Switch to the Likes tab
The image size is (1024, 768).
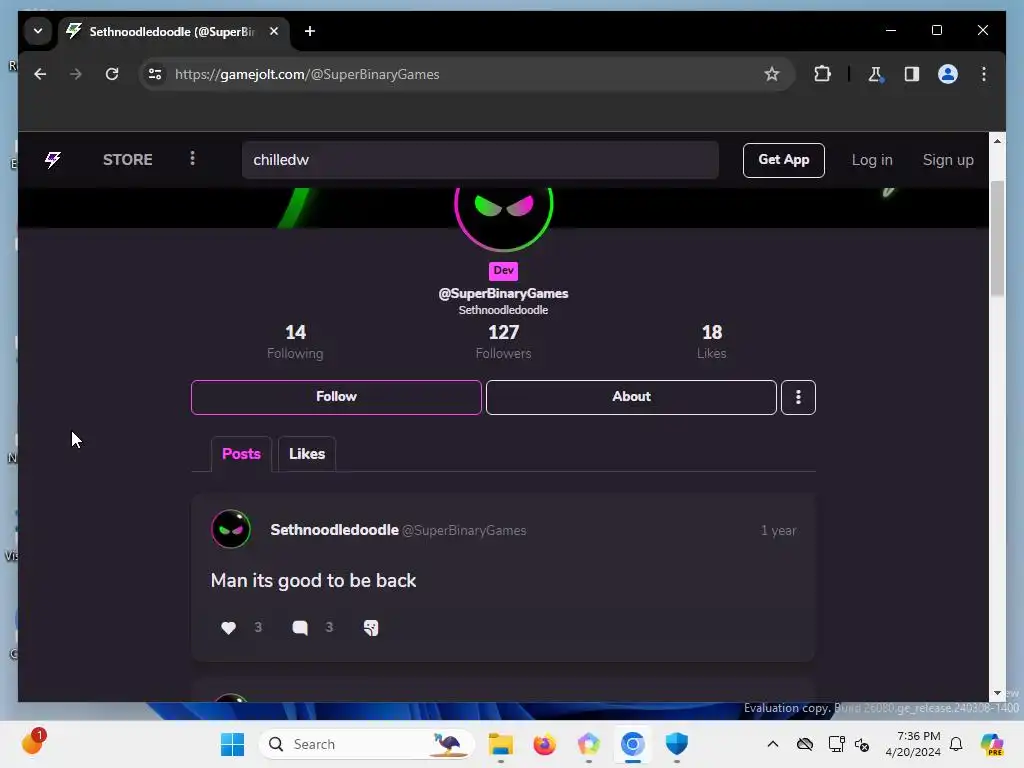(x=307, y=454)
